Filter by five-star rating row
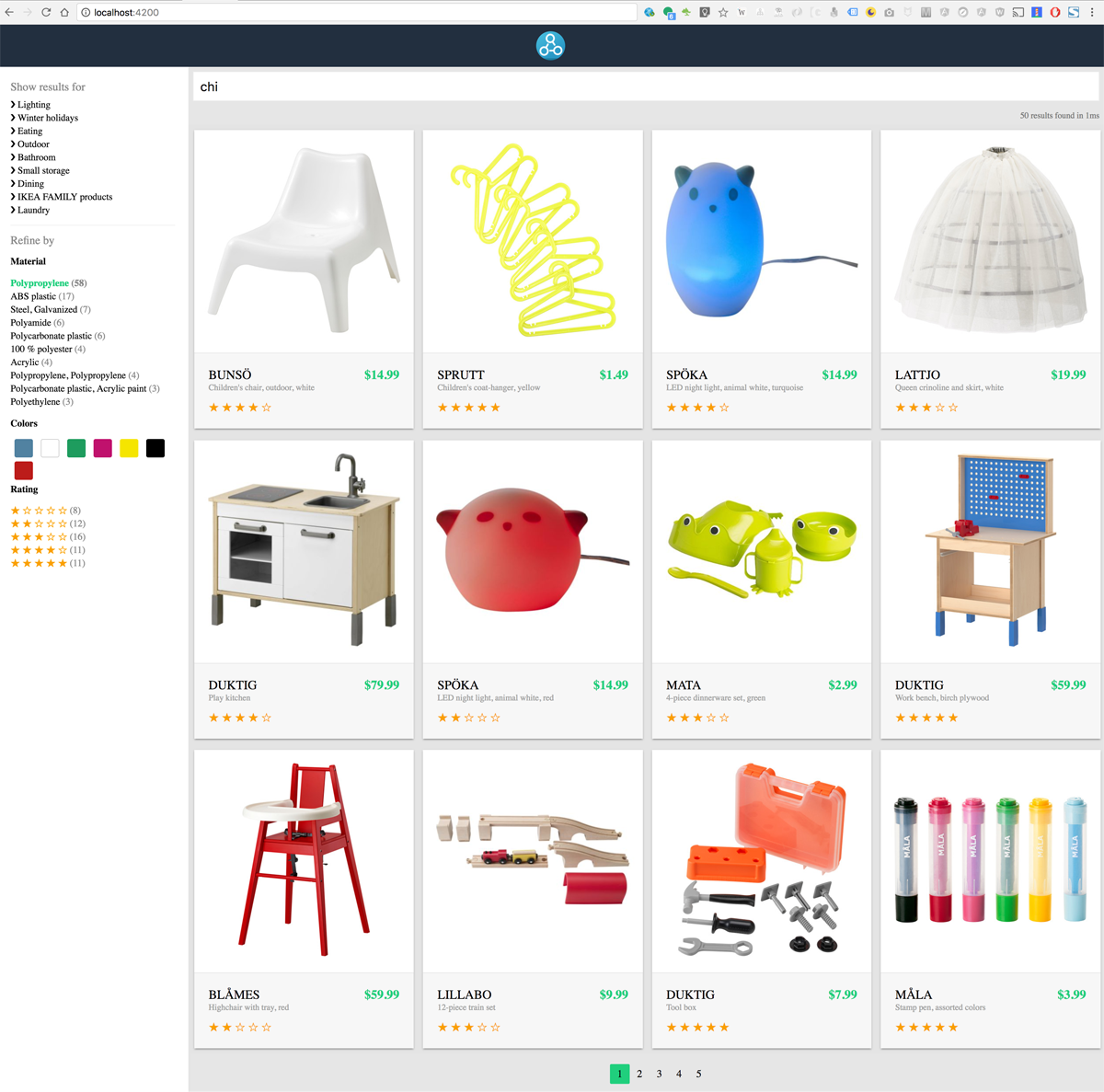The height and width of the screenshot is (1092, 1104). coord(48,563)
